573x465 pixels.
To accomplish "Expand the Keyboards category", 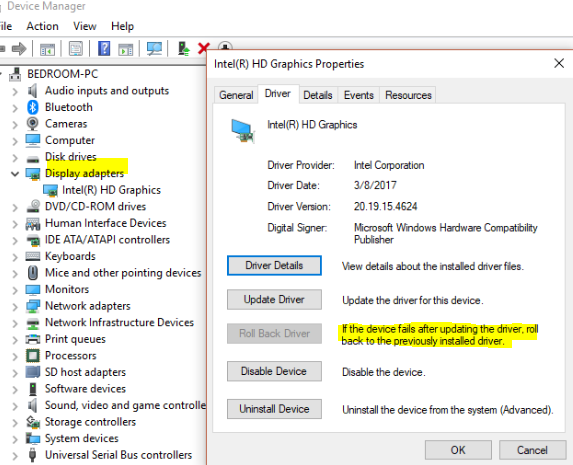I will point(15,257).
